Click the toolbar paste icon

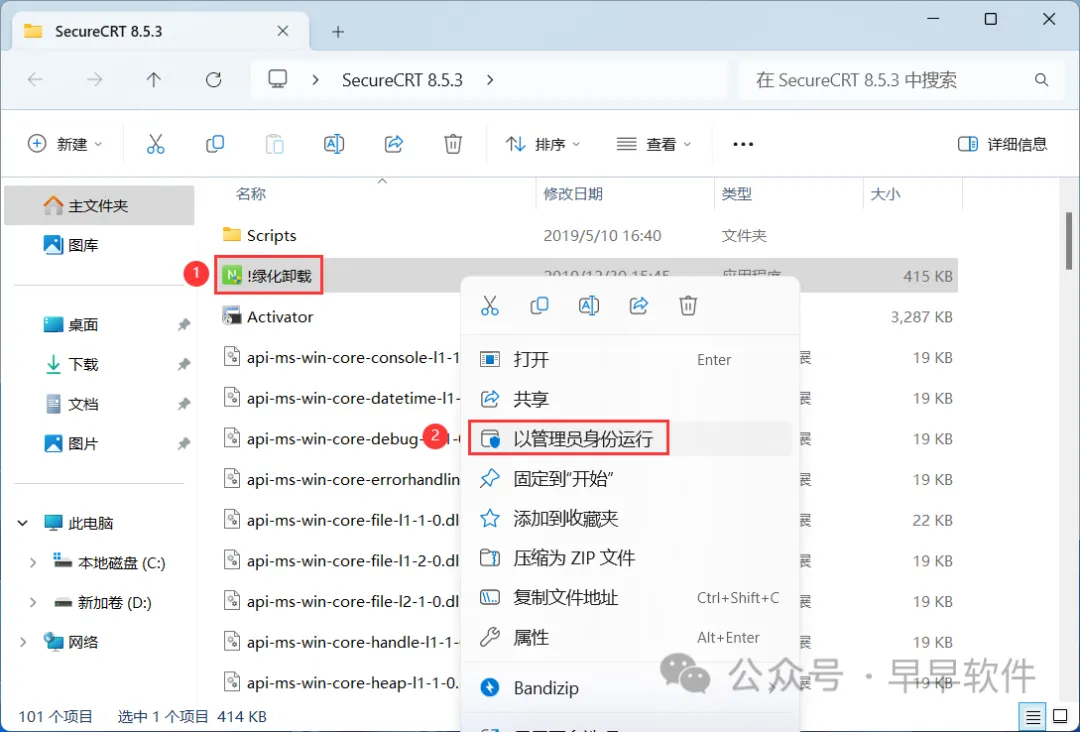[x=274, y=144]
